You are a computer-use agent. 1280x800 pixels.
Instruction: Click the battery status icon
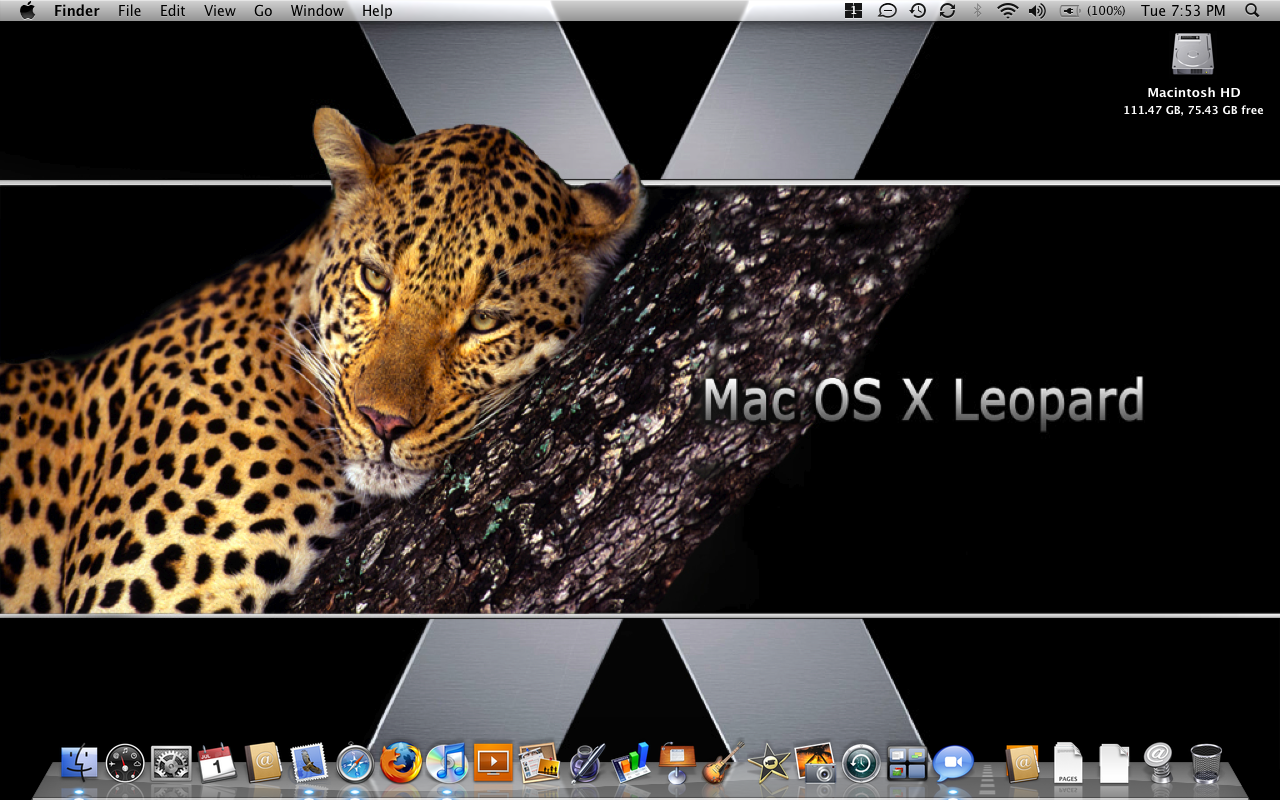[x=1070, y=11]
